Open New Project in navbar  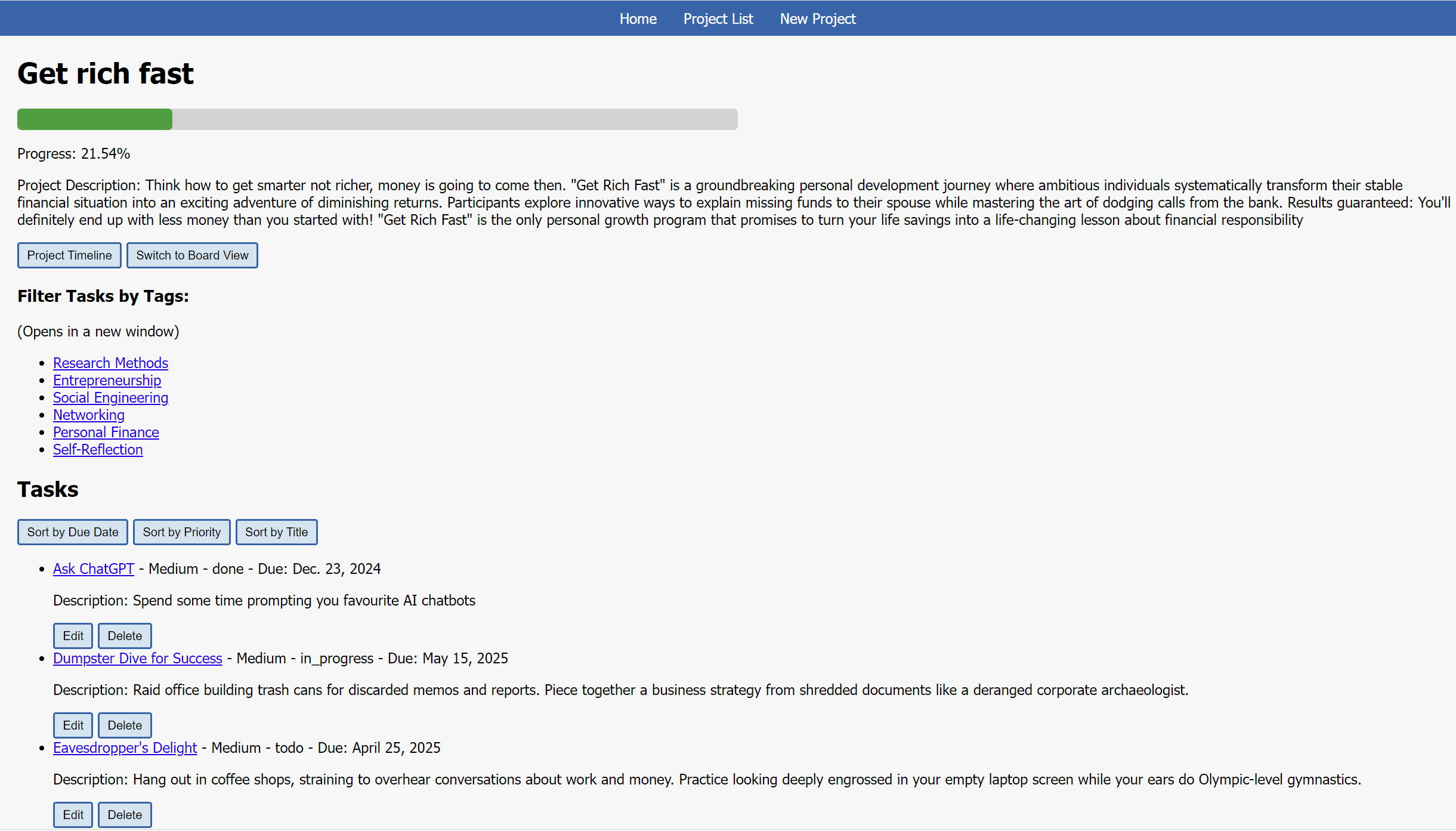pos(818,18)
